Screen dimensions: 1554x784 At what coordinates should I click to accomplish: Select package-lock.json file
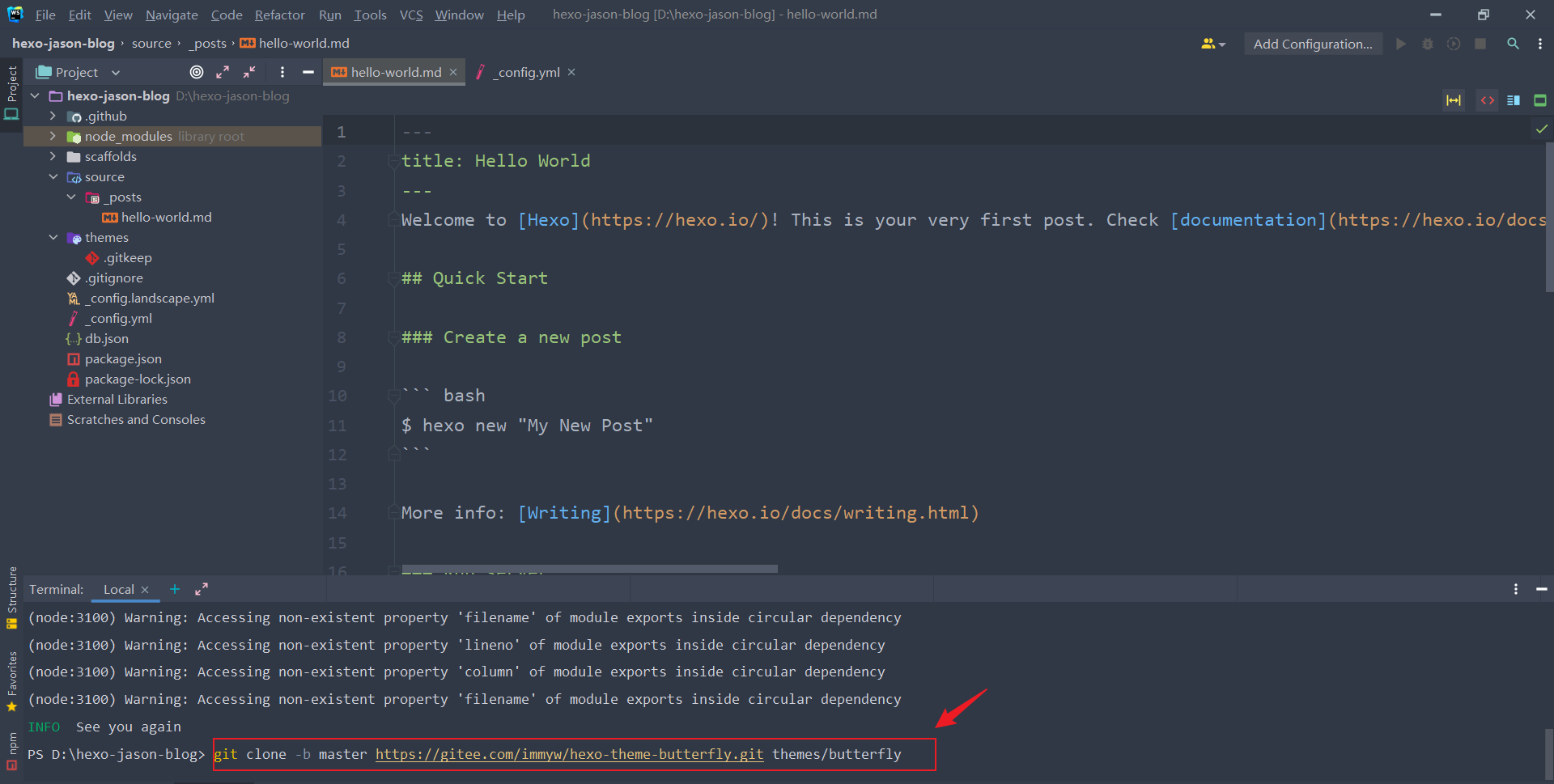pyautogui.click(x=129, y=379)
